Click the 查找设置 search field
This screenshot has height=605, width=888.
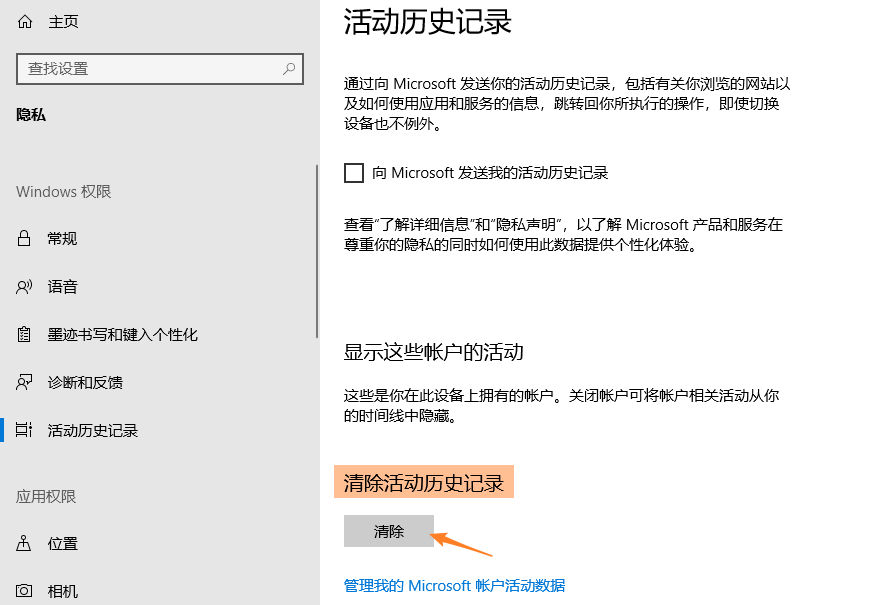coord(160,69)
